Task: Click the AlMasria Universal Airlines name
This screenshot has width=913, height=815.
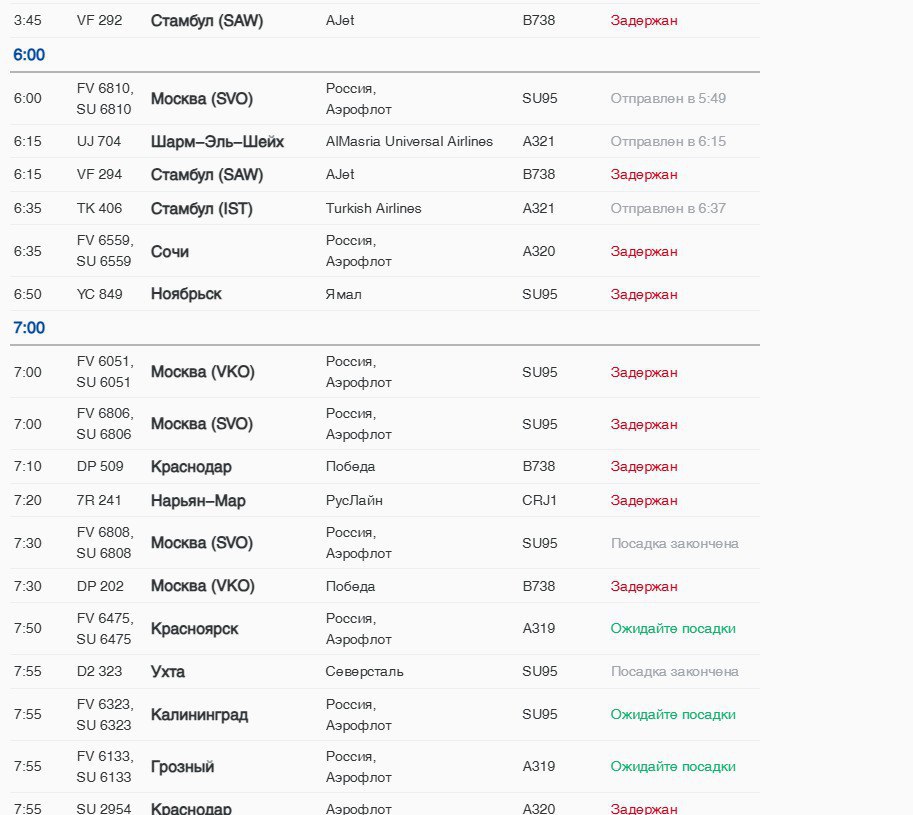Action: [409, 142]
